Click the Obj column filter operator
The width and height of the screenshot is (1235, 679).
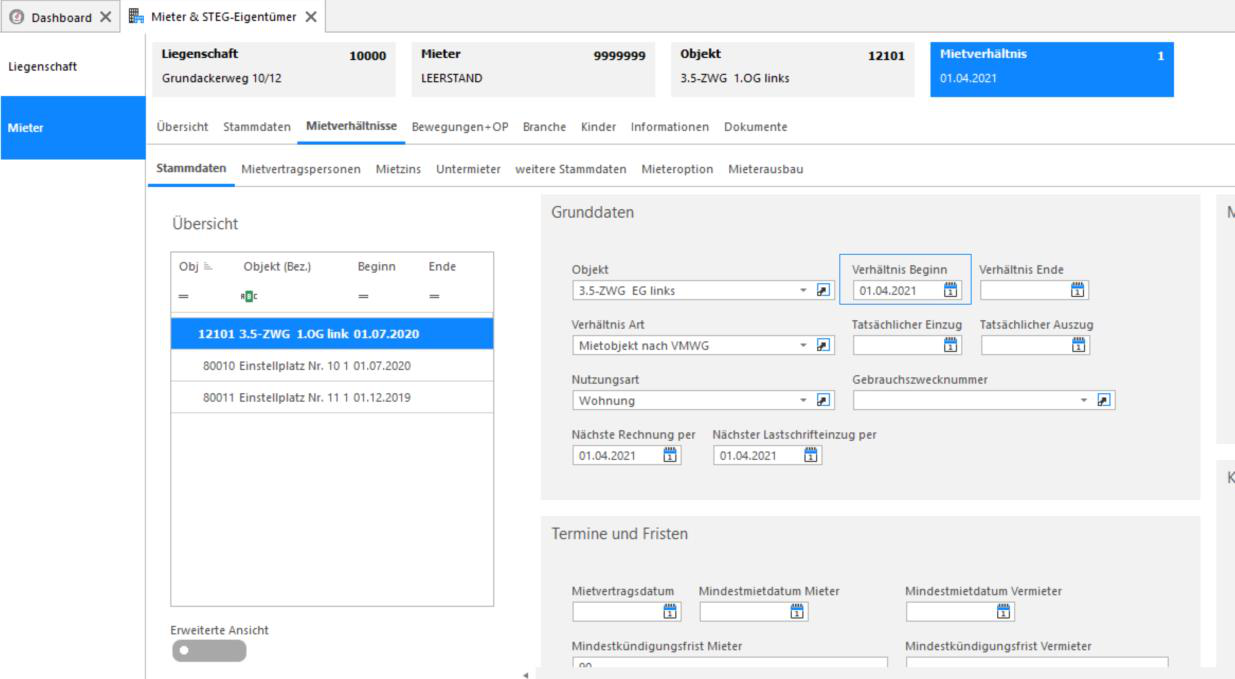[184, 296]
